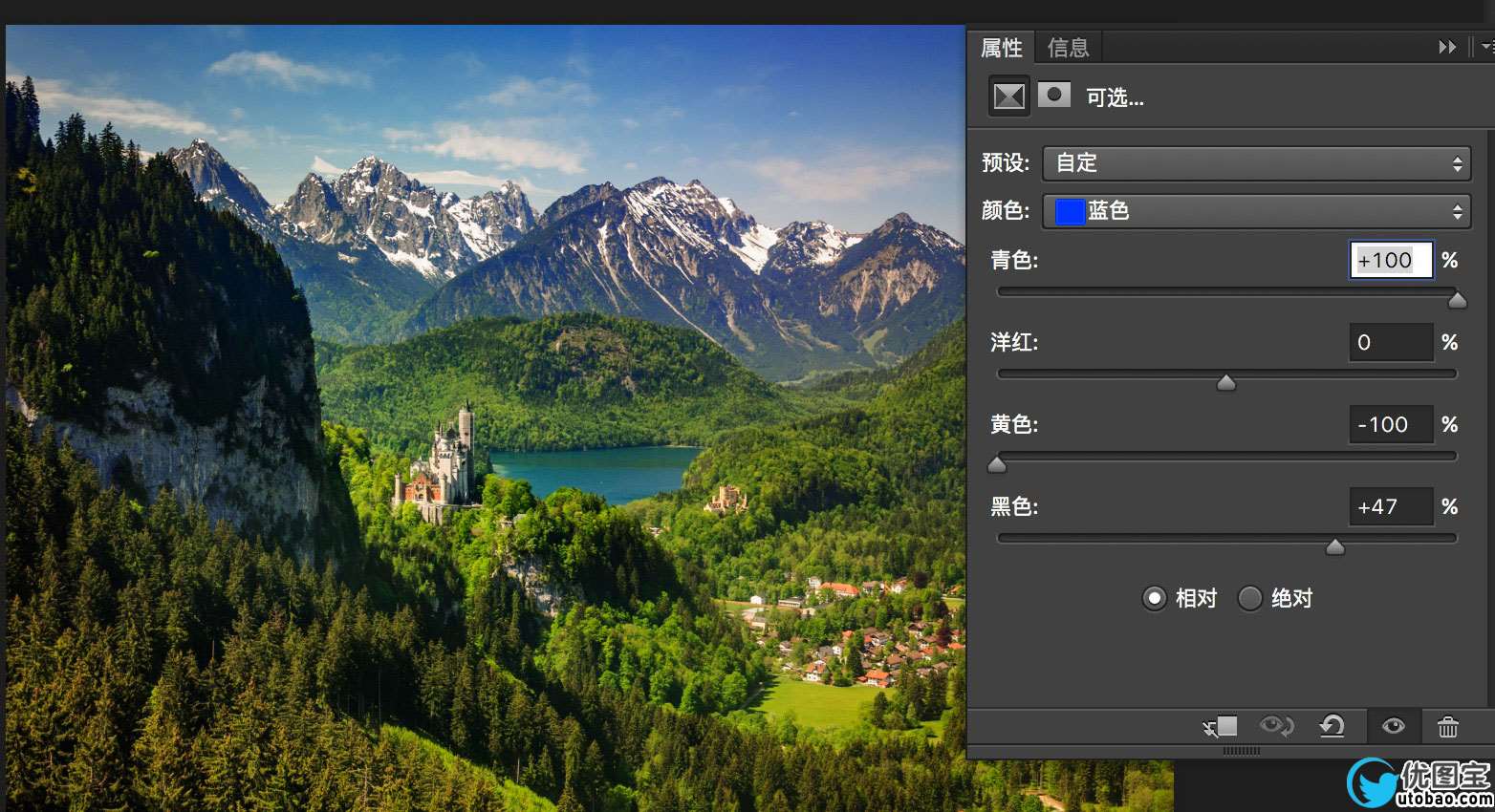Switch to the 信息 tab
This screenshot has height=812, width=1495.
[1069, 48]
